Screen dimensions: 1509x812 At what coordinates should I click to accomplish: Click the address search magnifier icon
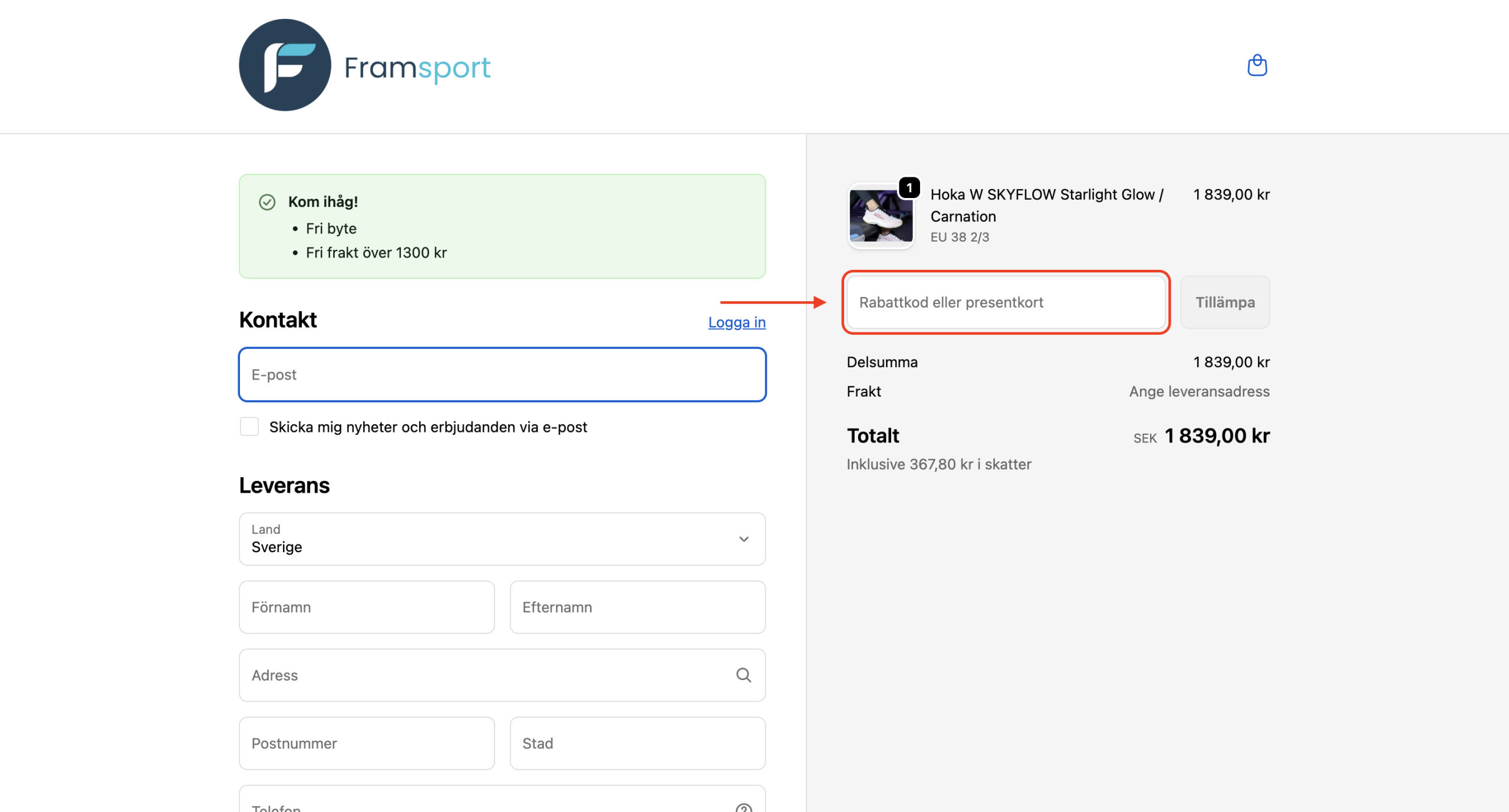tap(743, 675)
